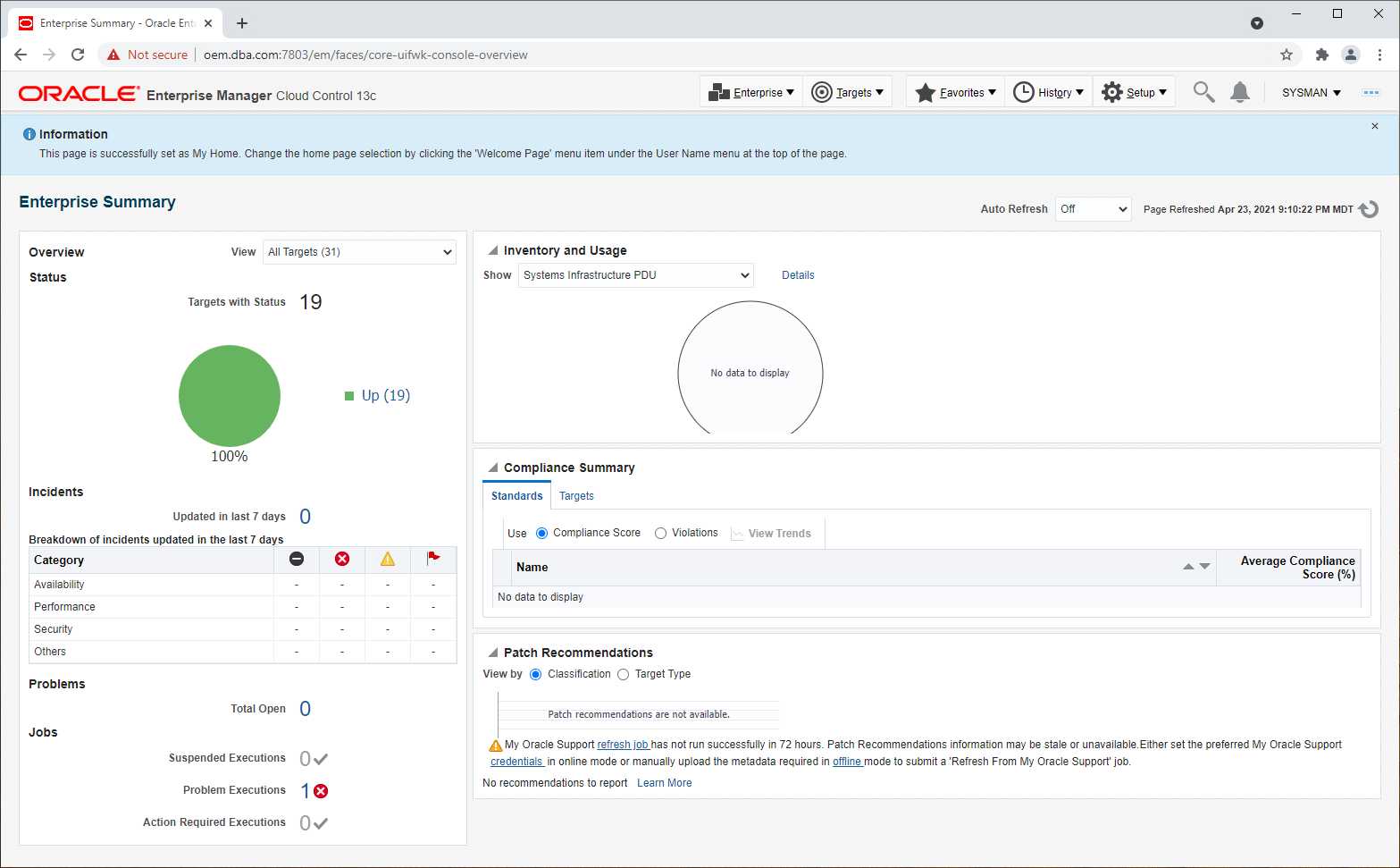Click the Others category row
1400x868 pixels.
click(x=242, y=652)
